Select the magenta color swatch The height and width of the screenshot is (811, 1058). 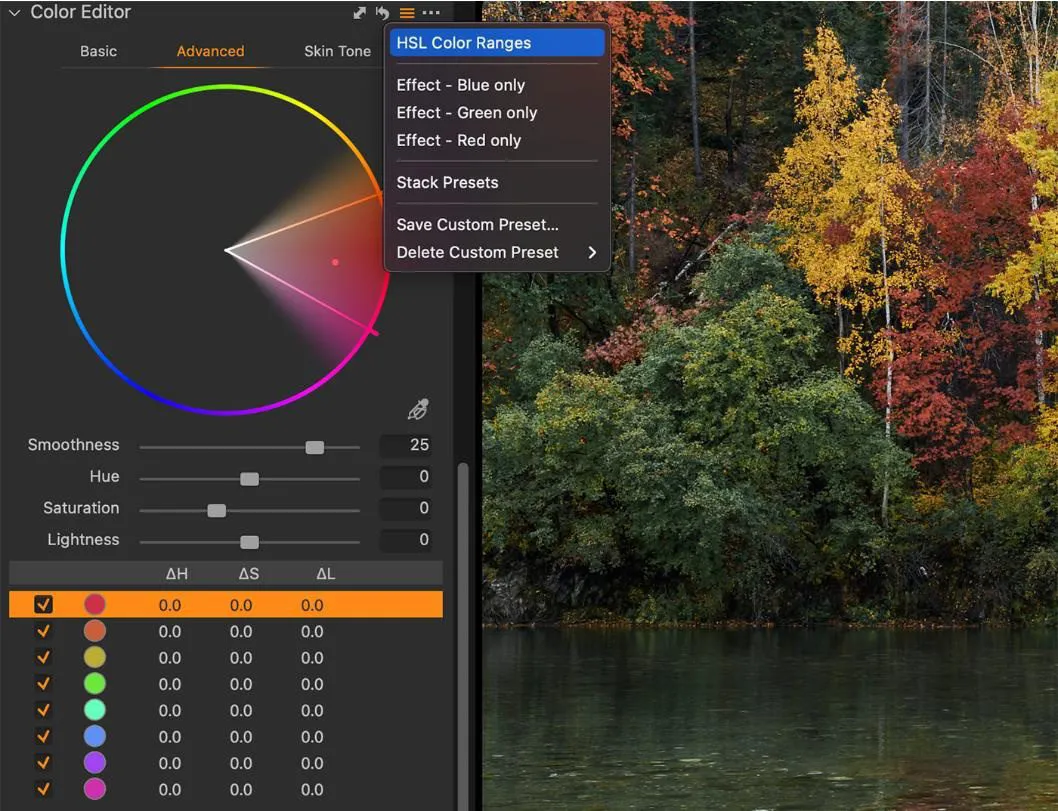tap(95, 789)
